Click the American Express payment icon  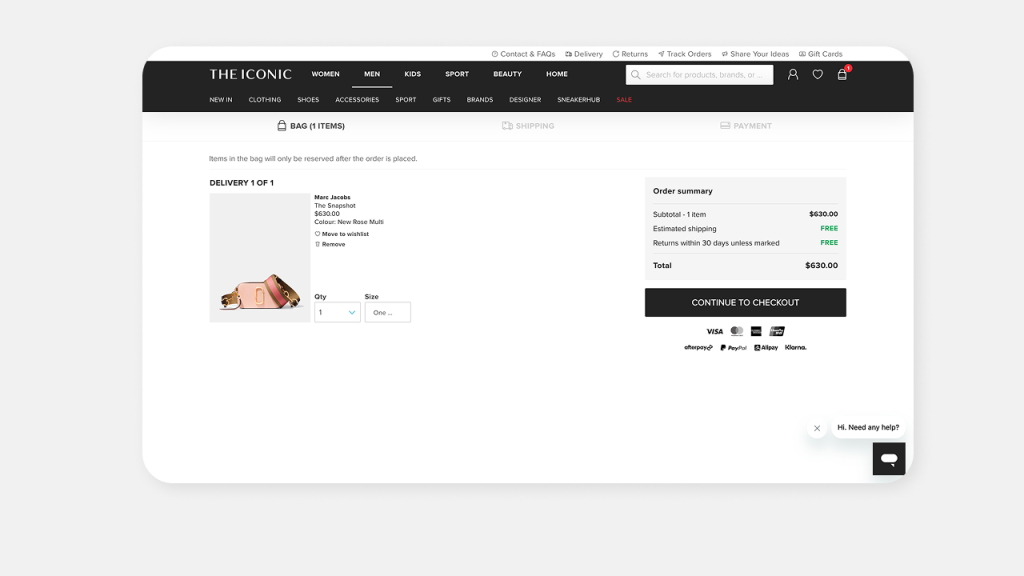pos(756,331)
